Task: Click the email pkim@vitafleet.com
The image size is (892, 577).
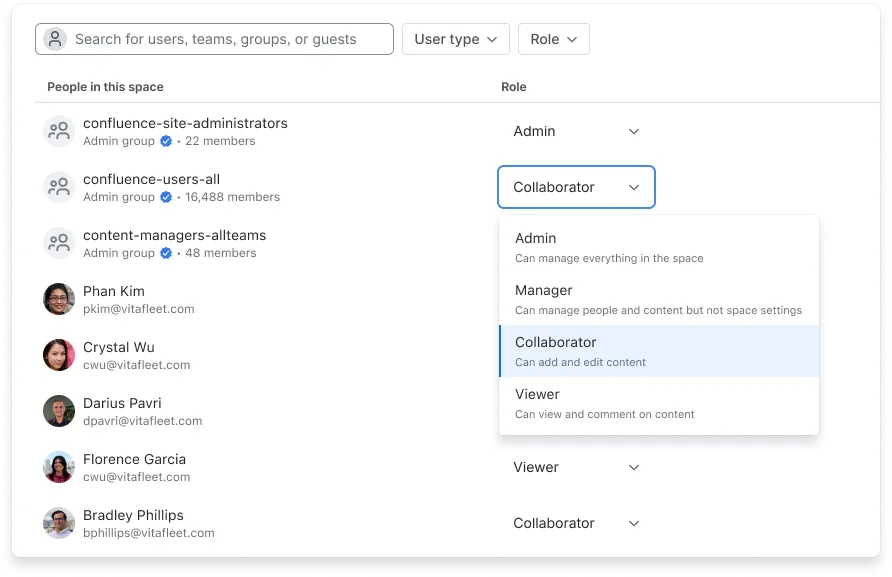Action: pyautogui.click(x=139, y=309)
